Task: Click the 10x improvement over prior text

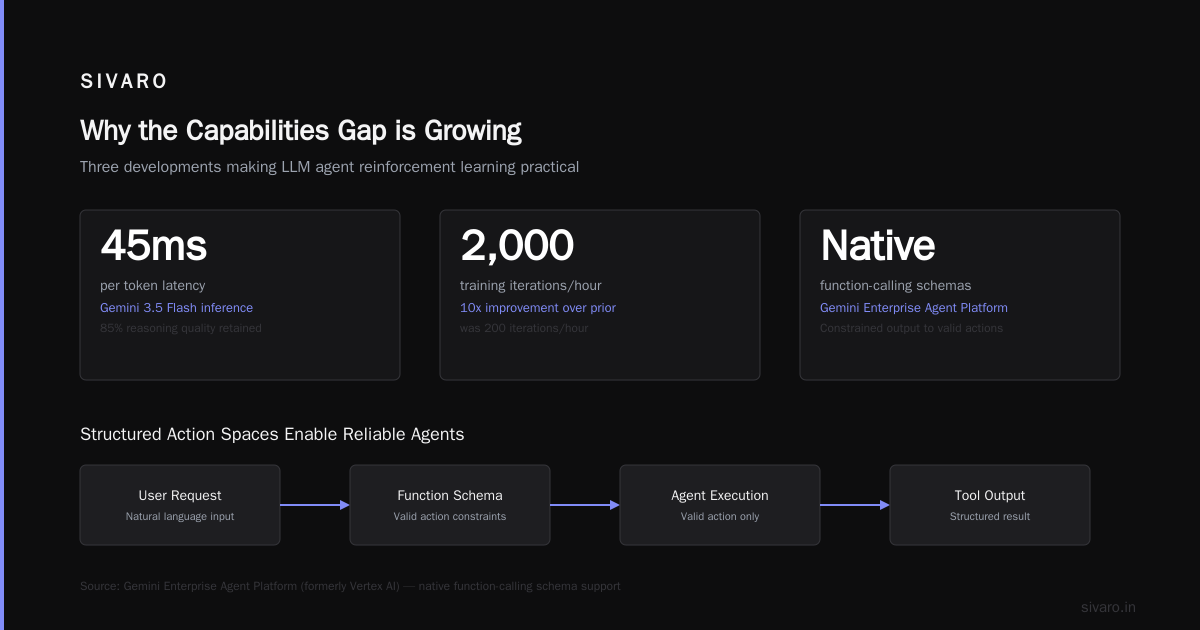Action: pos(538,308)
